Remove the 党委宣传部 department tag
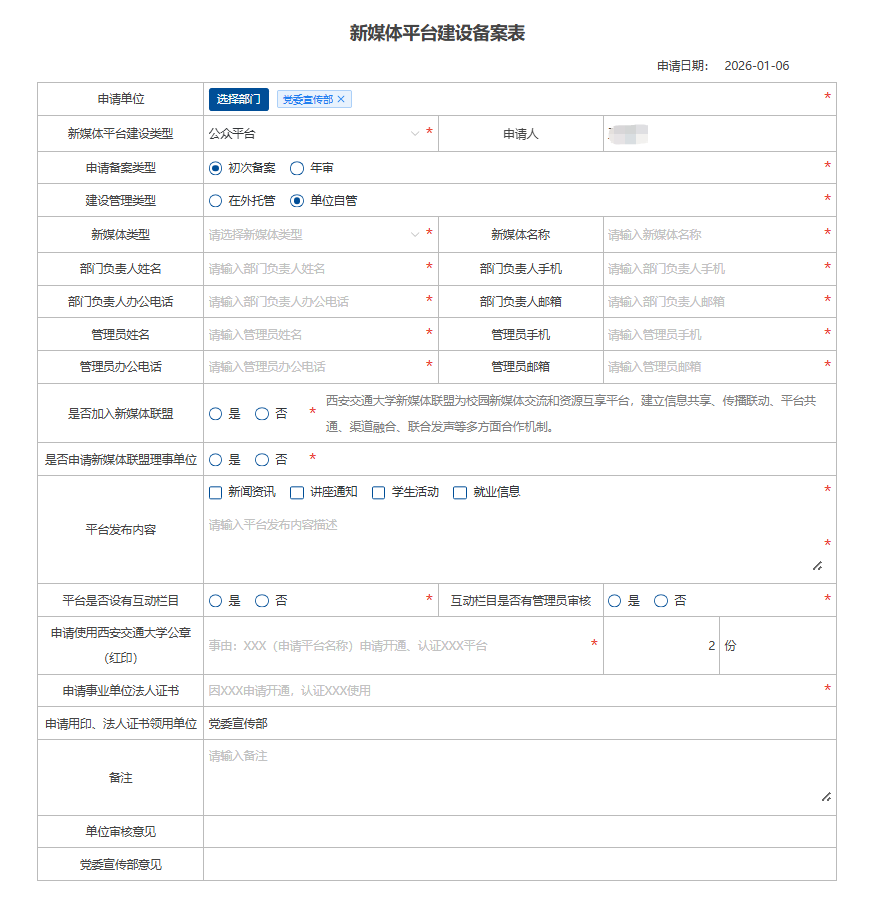Viewport: 884px width, 898px height. pos(341,99)
